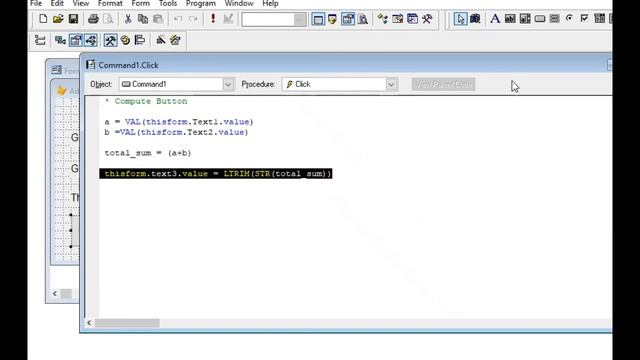Open the Format menu
Screen dimensions: 640x360
click(110, 4)
